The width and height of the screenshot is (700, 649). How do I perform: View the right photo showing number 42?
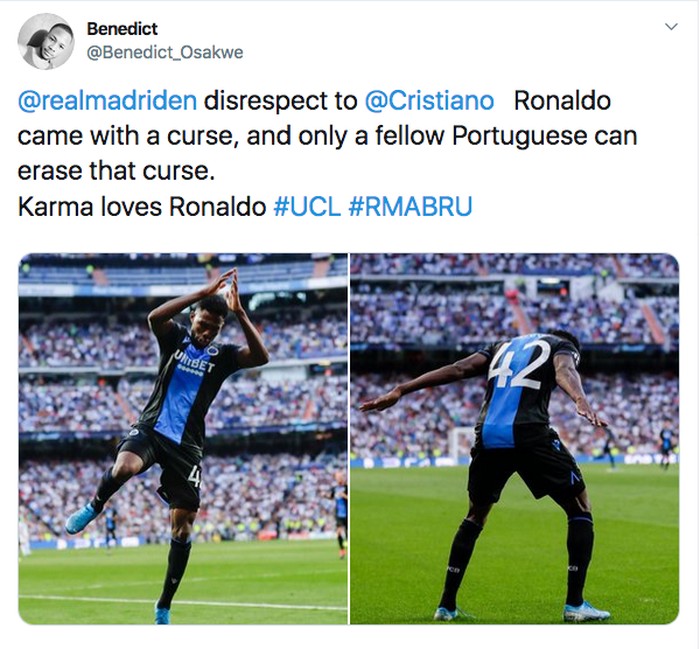click(515, 438)
